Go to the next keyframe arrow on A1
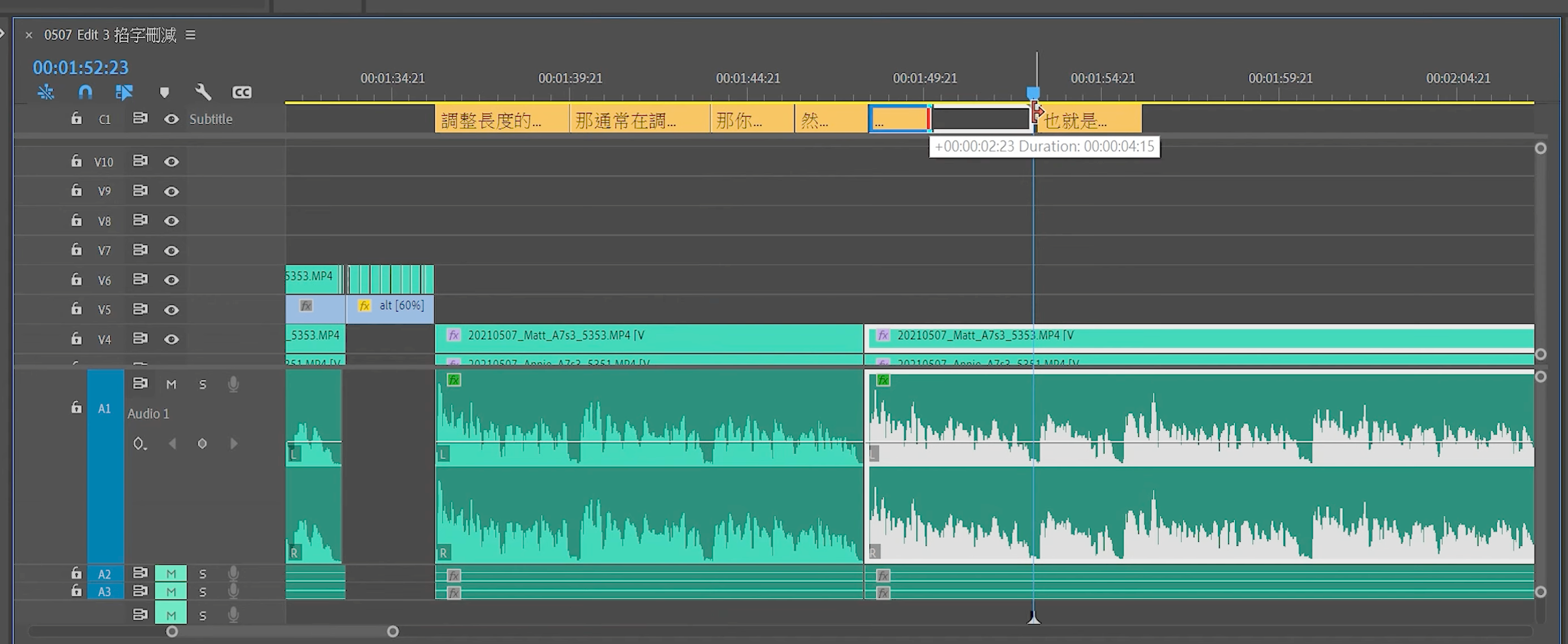This screenshot has height=644, width=1568. coord(234,444)
